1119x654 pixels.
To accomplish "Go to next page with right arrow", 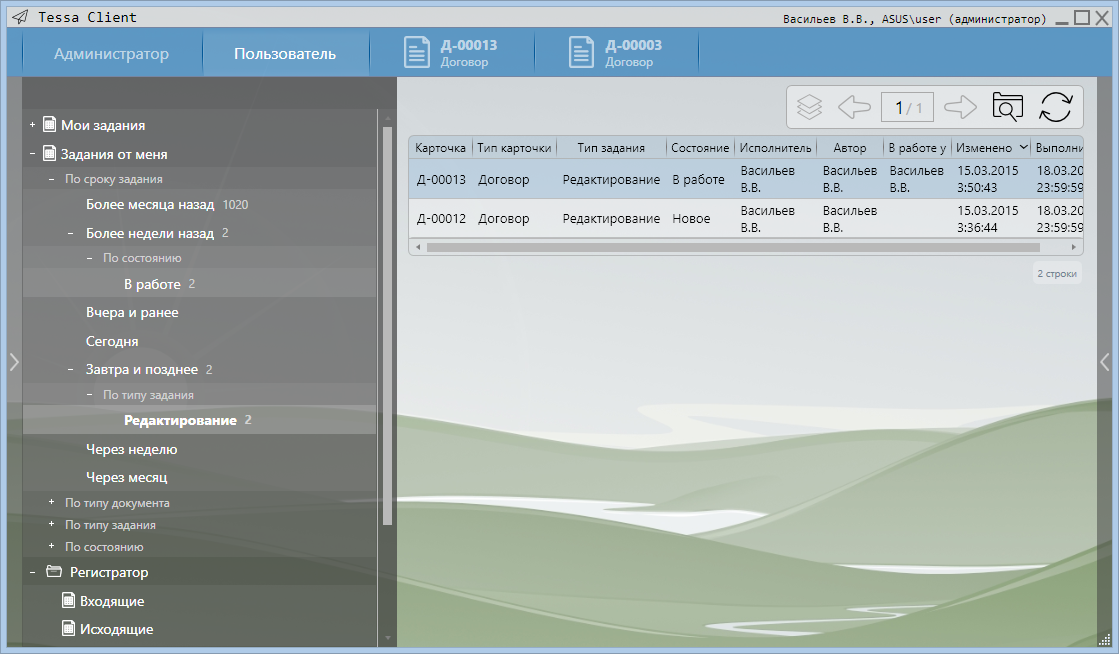I will tap(960, 107).
